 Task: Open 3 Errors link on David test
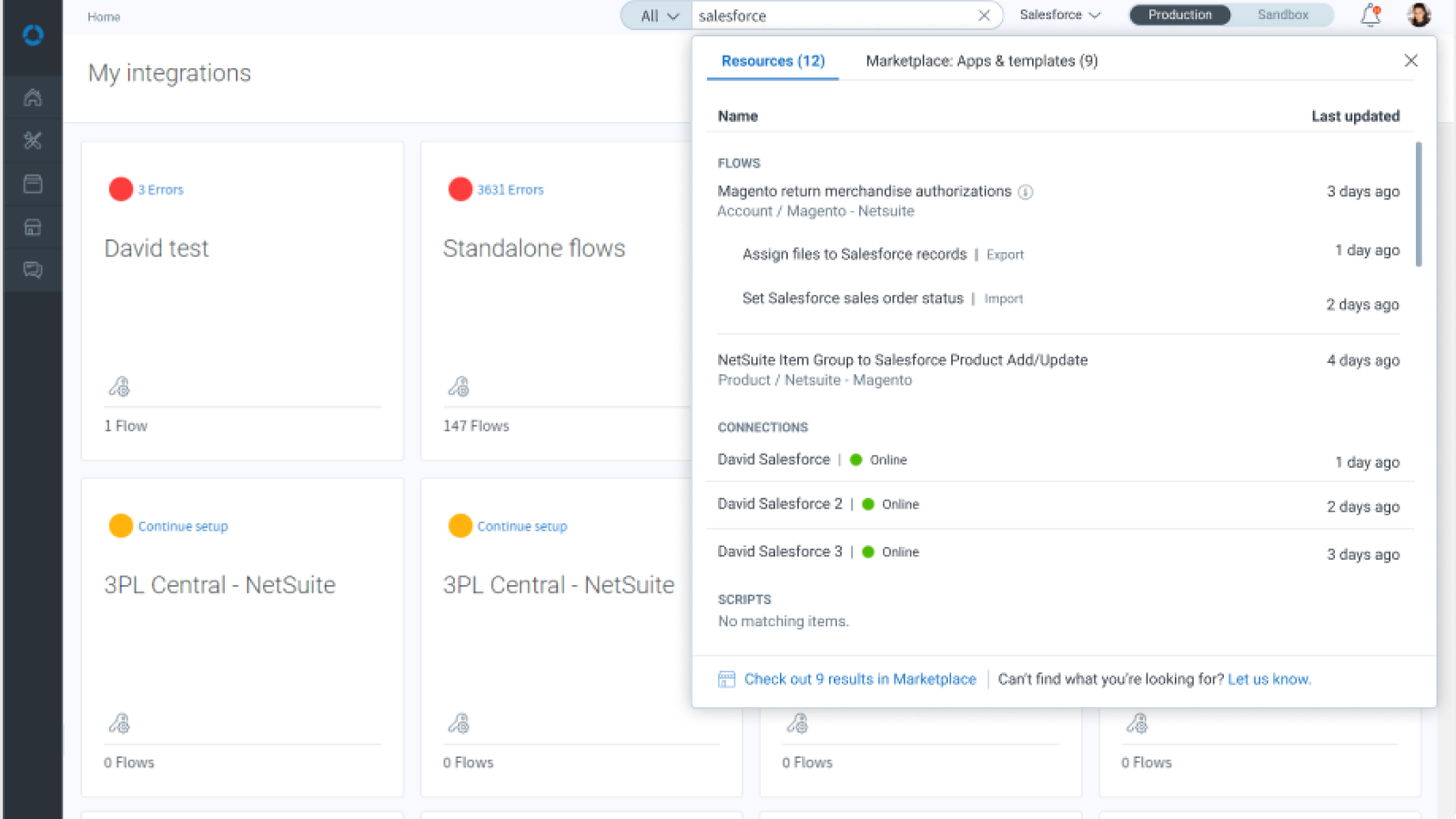pyautogui.click(x=160, y=189)
